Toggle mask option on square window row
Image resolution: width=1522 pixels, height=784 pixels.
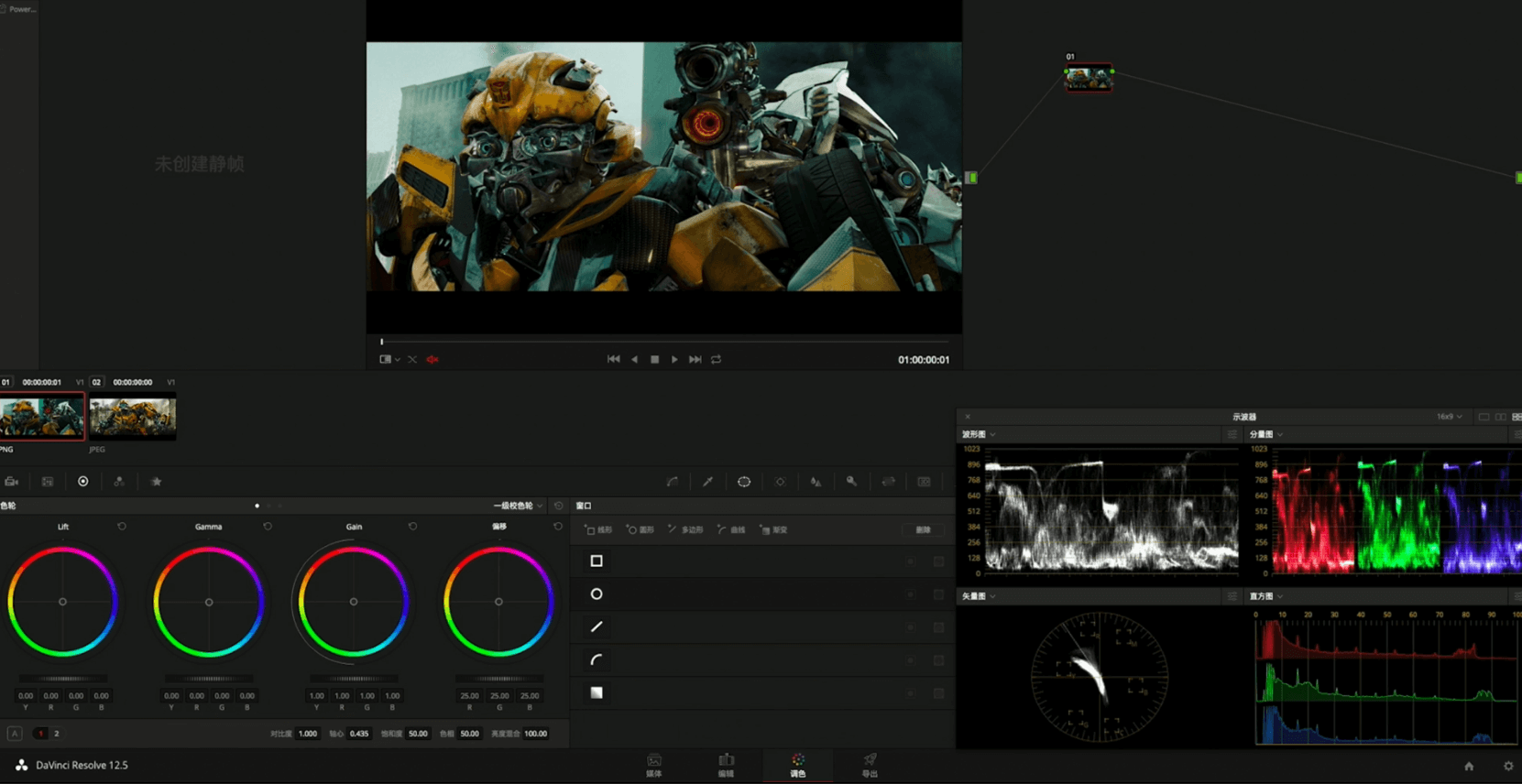[938, 561]
